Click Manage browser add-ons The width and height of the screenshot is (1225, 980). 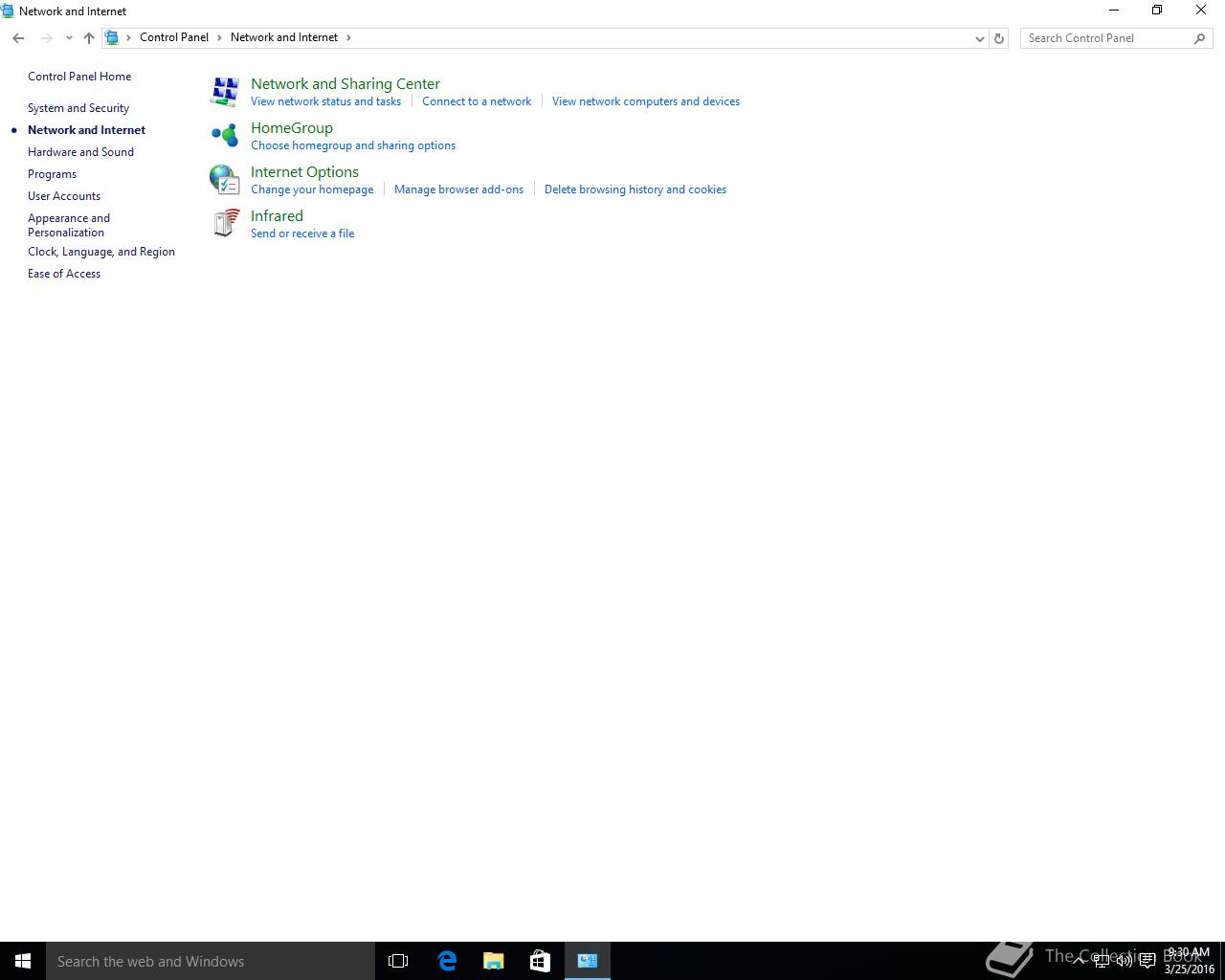click(459, 189)
